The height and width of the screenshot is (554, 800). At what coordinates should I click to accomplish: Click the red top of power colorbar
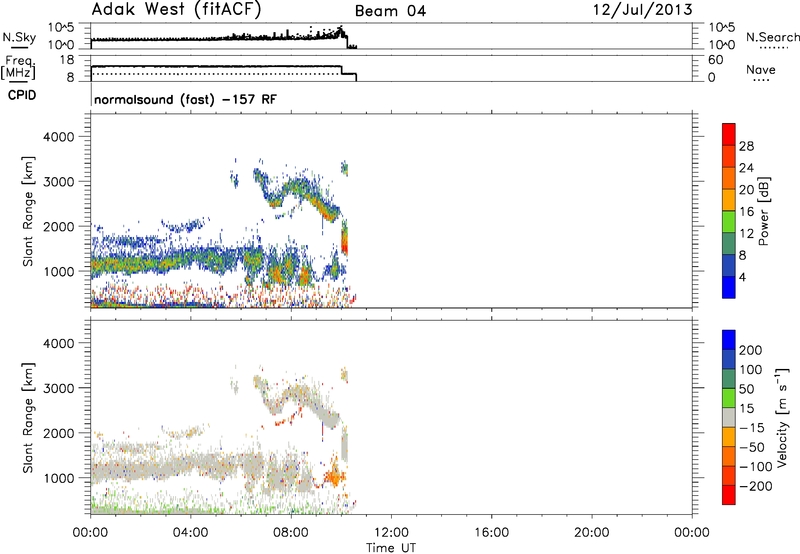729,134
